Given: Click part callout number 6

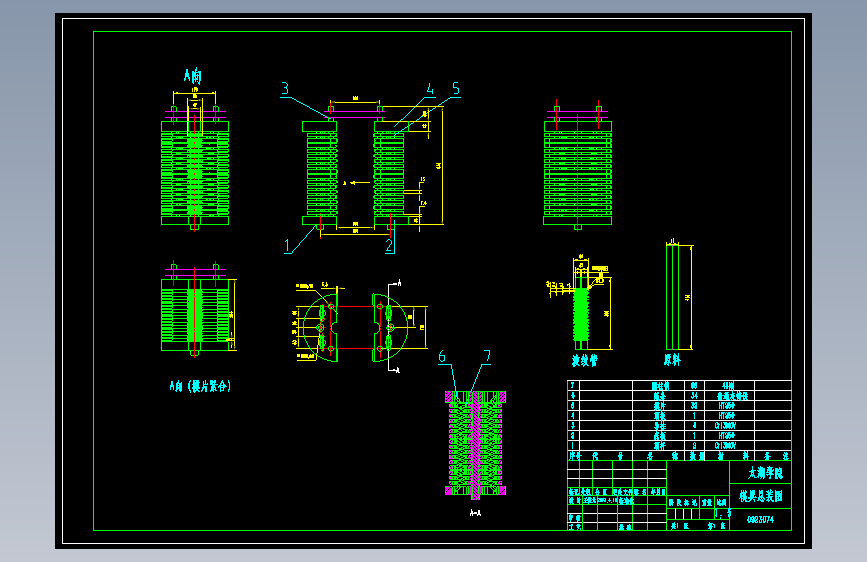Looking at the screenshot, I should click(x=442, y=356).
